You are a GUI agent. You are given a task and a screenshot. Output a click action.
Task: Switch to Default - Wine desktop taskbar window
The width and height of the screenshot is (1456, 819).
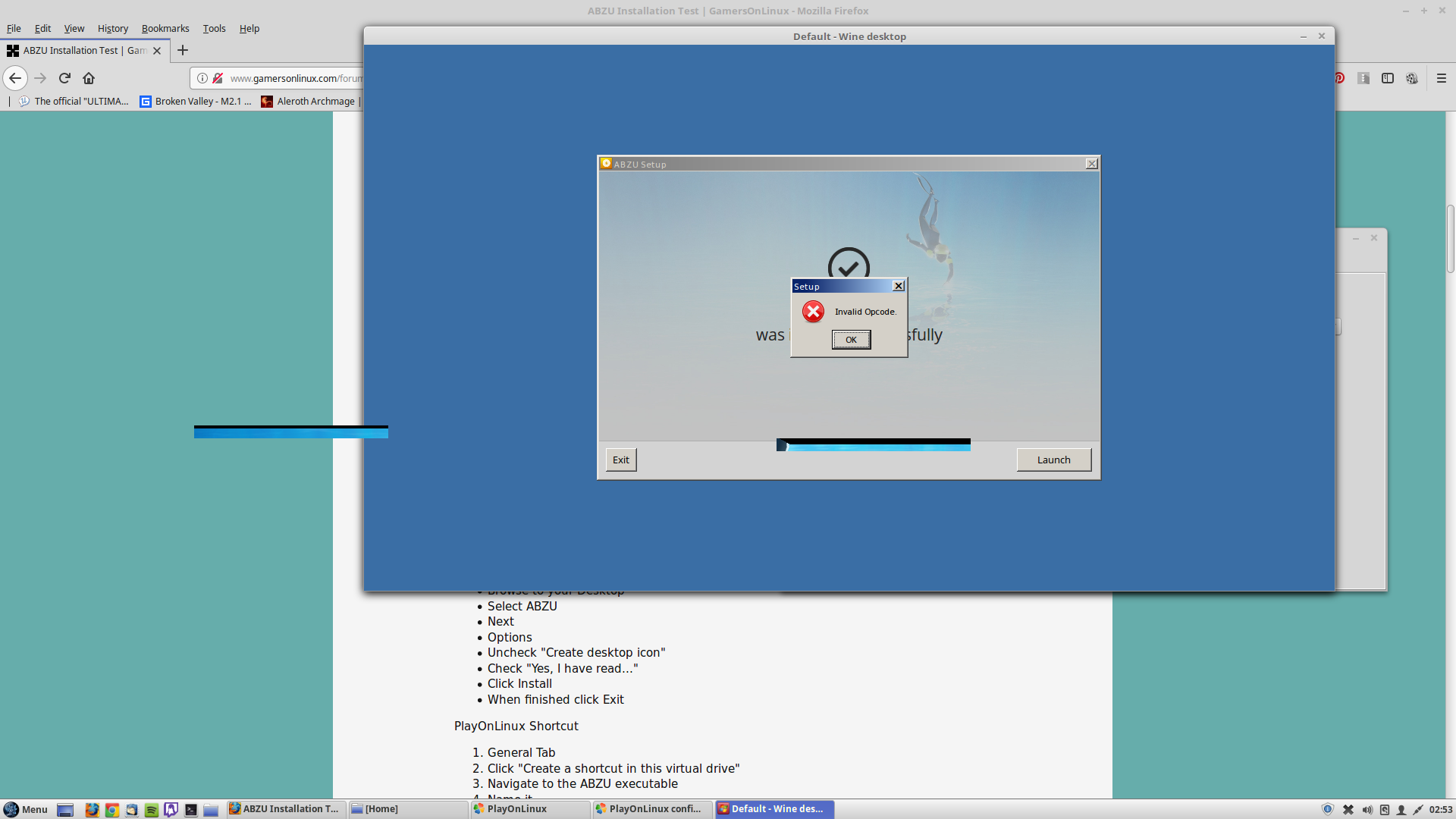[x=774, y=809]
